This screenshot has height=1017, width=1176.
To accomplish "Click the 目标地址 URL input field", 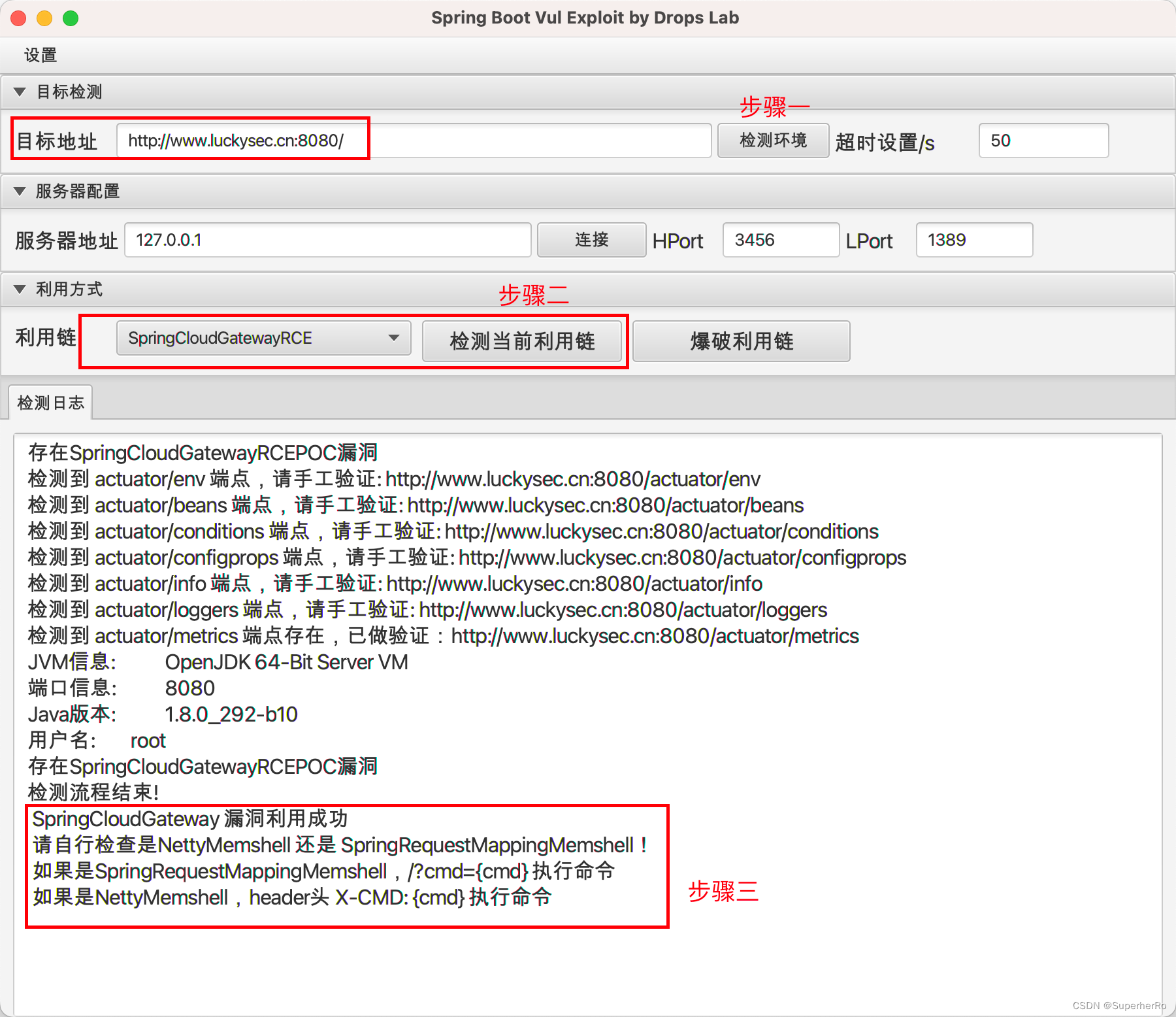I will (414, 141).
